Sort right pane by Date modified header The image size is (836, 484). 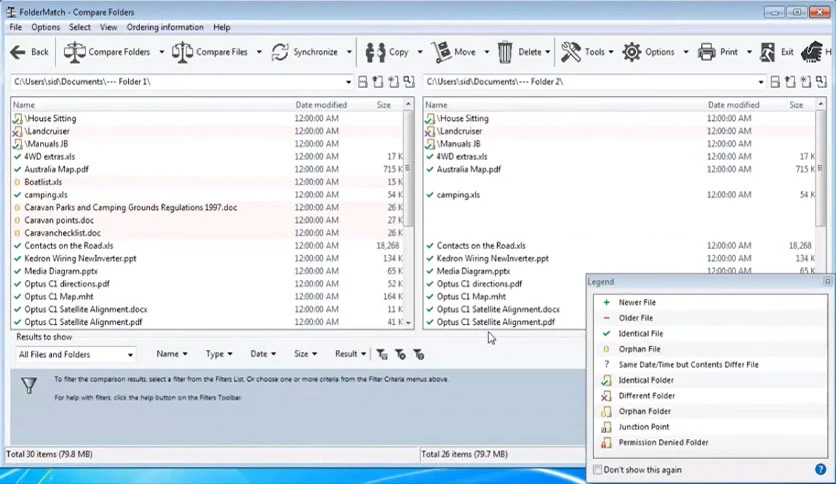click(x=734, y=105)
